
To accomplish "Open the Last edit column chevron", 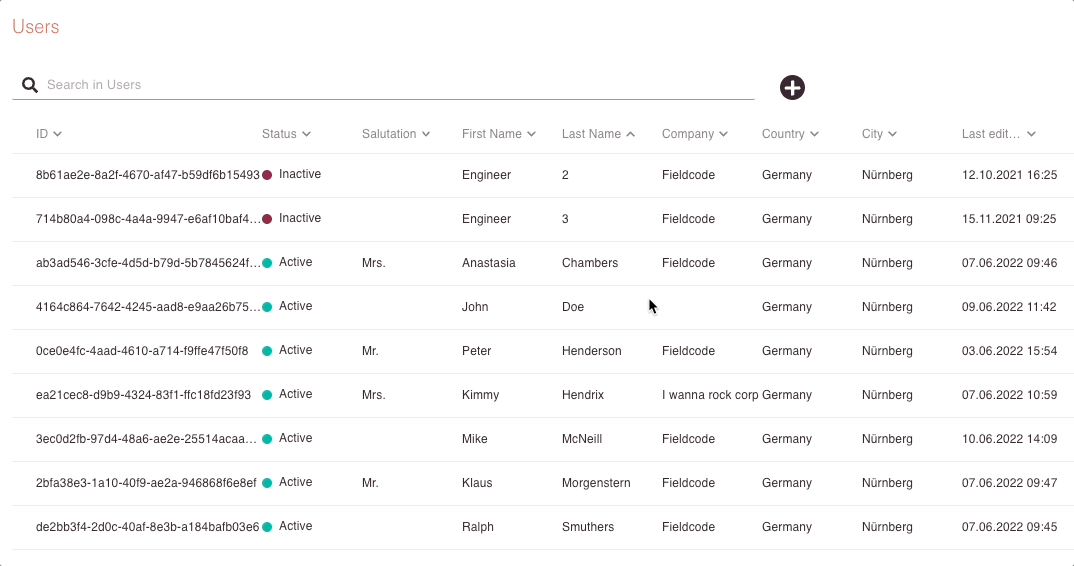I will point(1032,134).
